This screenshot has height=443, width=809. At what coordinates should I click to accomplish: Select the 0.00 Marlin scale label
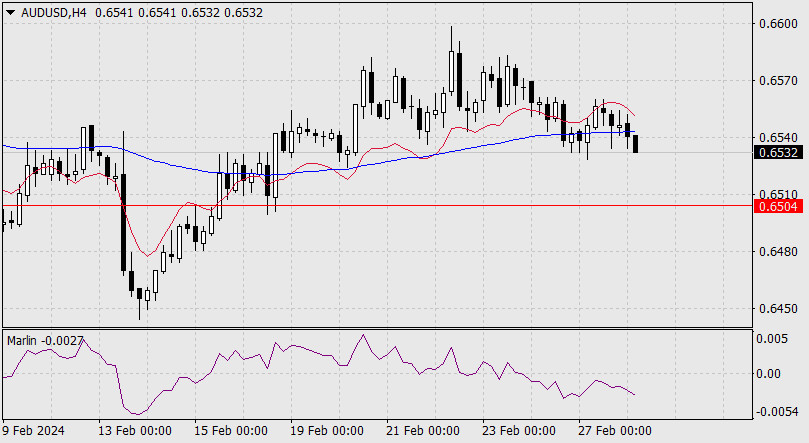coord(769,374)
